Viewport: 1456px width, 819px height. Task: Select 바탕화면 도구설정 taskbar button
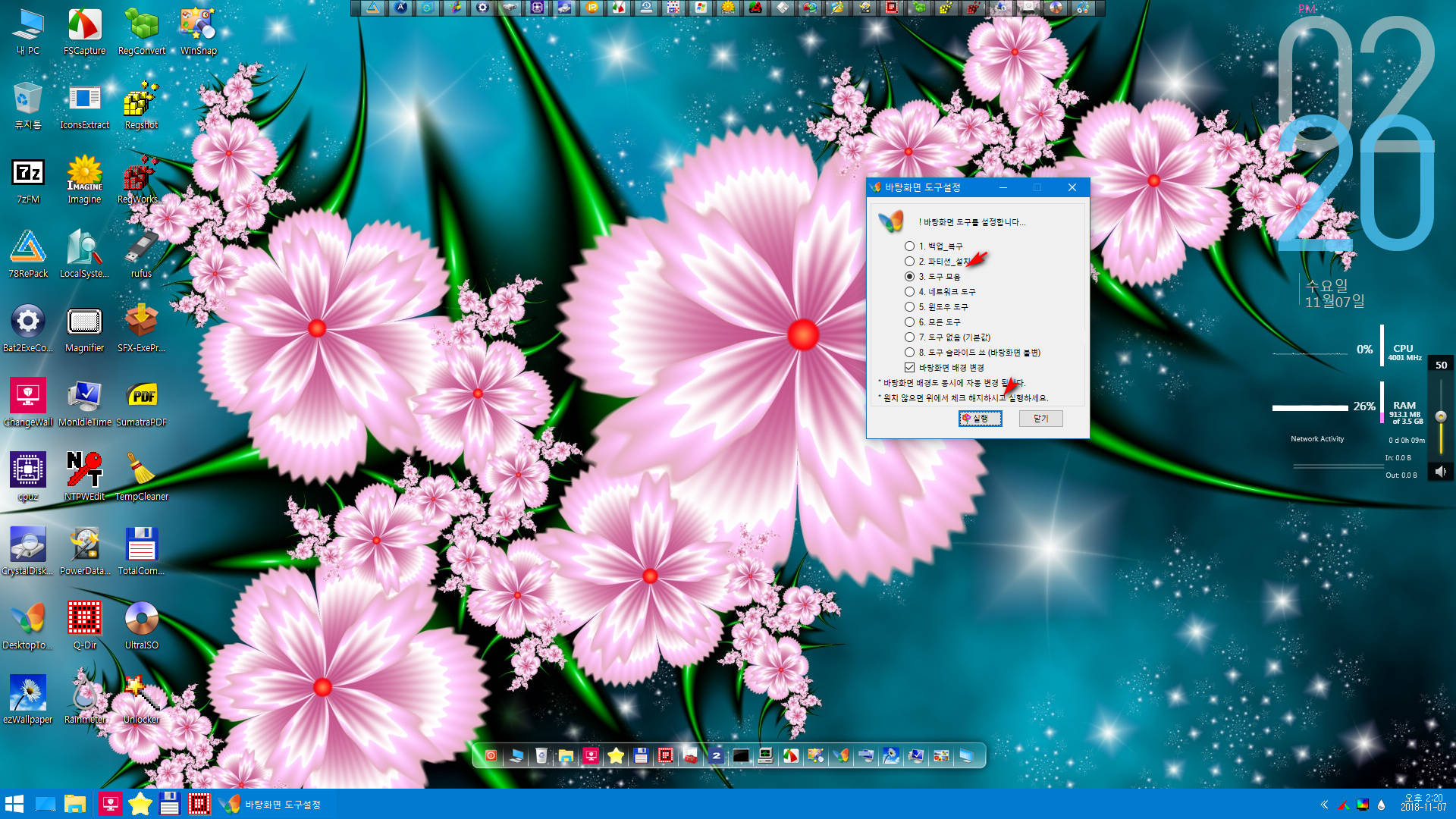tap(271, 804)
